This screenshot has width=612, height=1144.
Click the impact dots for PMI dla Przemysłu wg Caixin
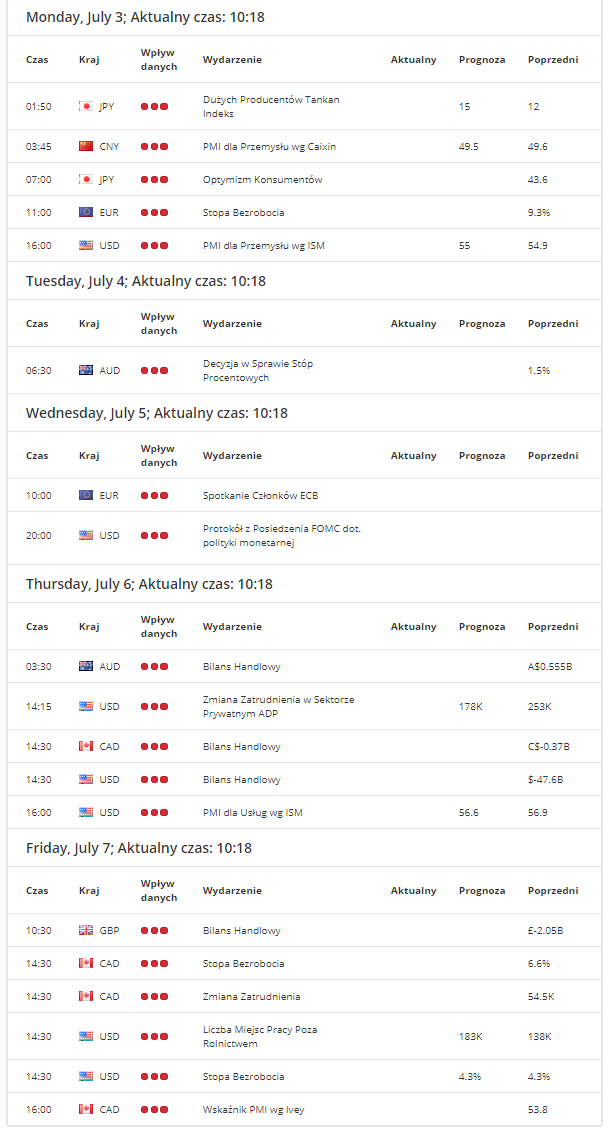coord(155,147)
